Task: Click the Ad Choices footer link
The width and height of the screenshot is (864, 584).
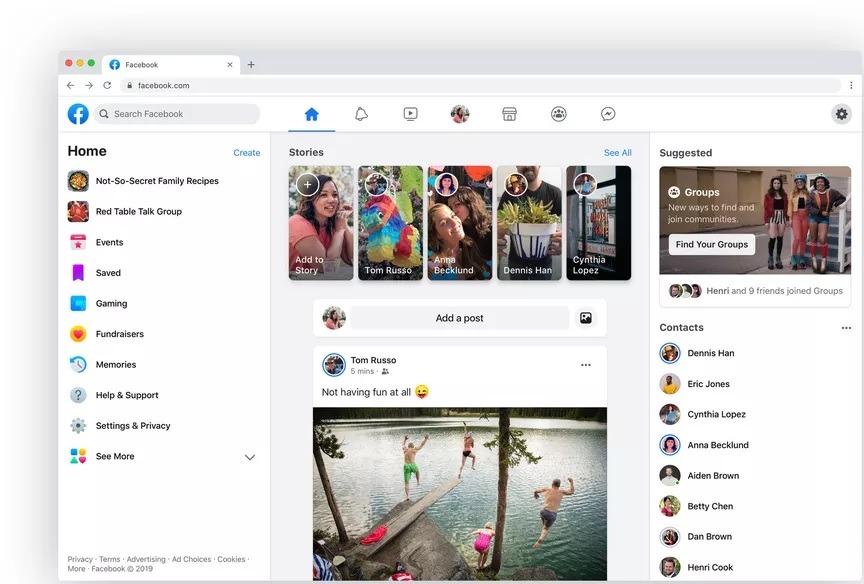Action: pos(191,559)
